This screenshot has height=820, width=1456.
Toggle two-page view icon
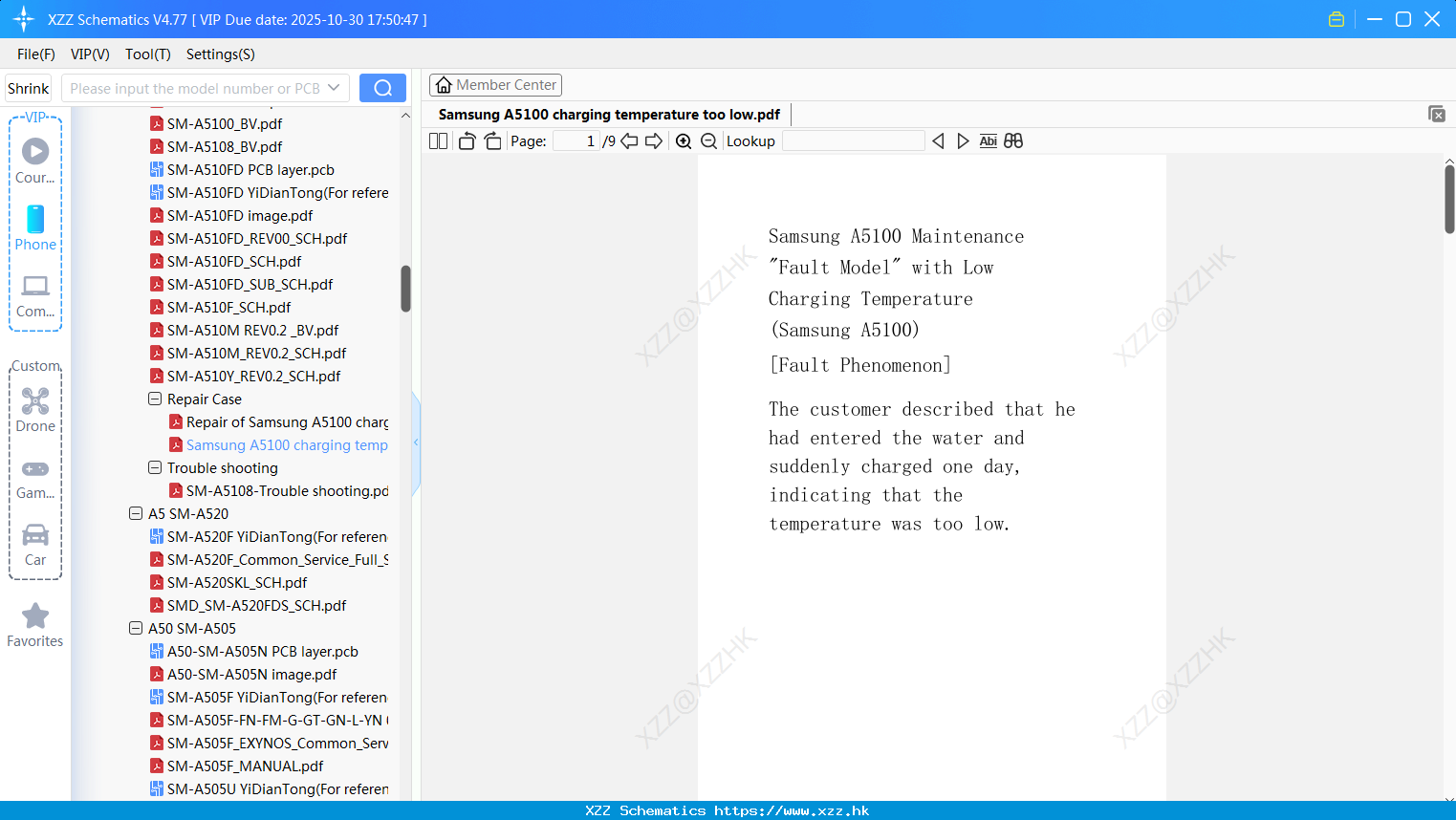point(438,141)
